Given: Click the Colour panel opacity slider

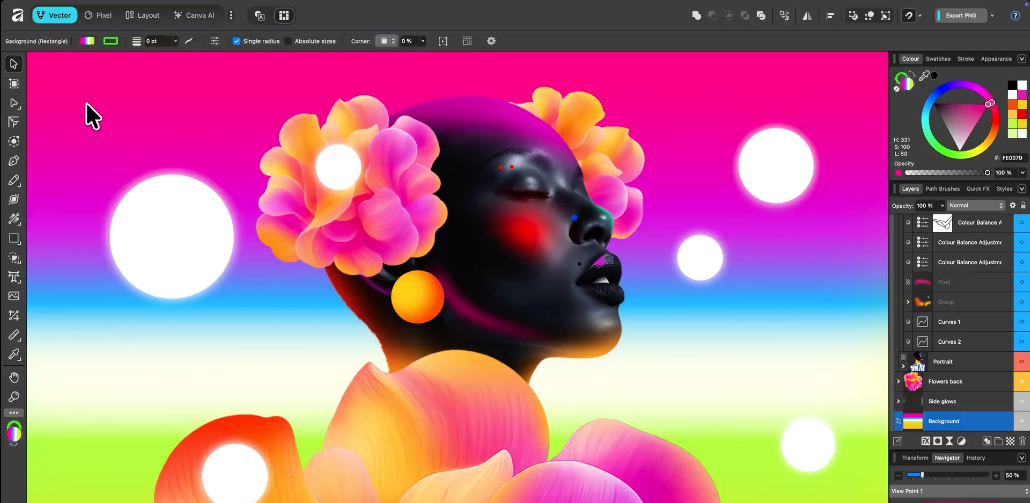Looking at the screenshot, I should point(947,173).
